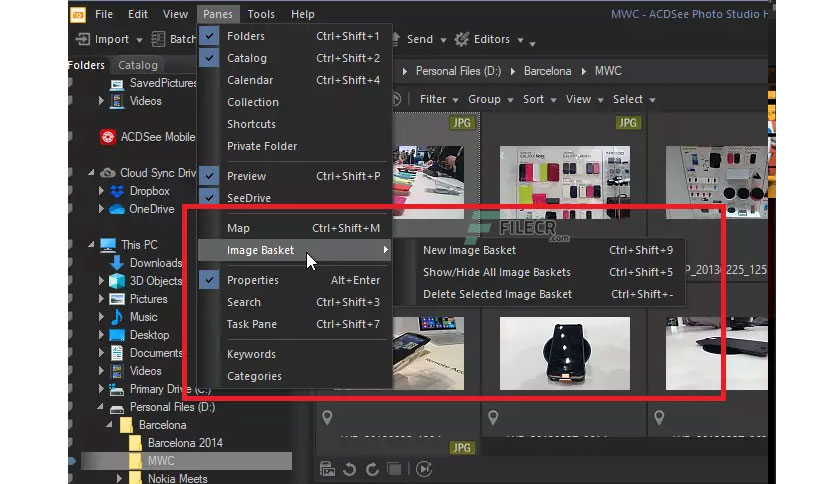Image resolution: width=836 pixels, height=484 pixels.
Task: Click the Primary Drive icon
Action: [x=117, y=389]
